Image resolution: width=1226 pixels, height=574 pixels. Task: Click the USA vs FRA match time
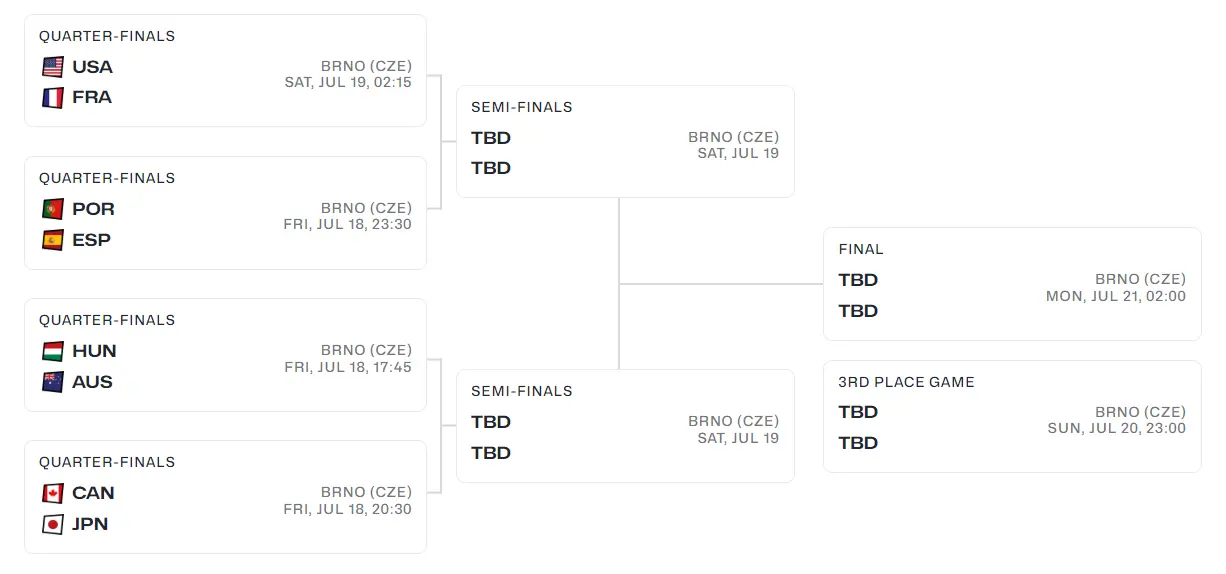point(348,83)
